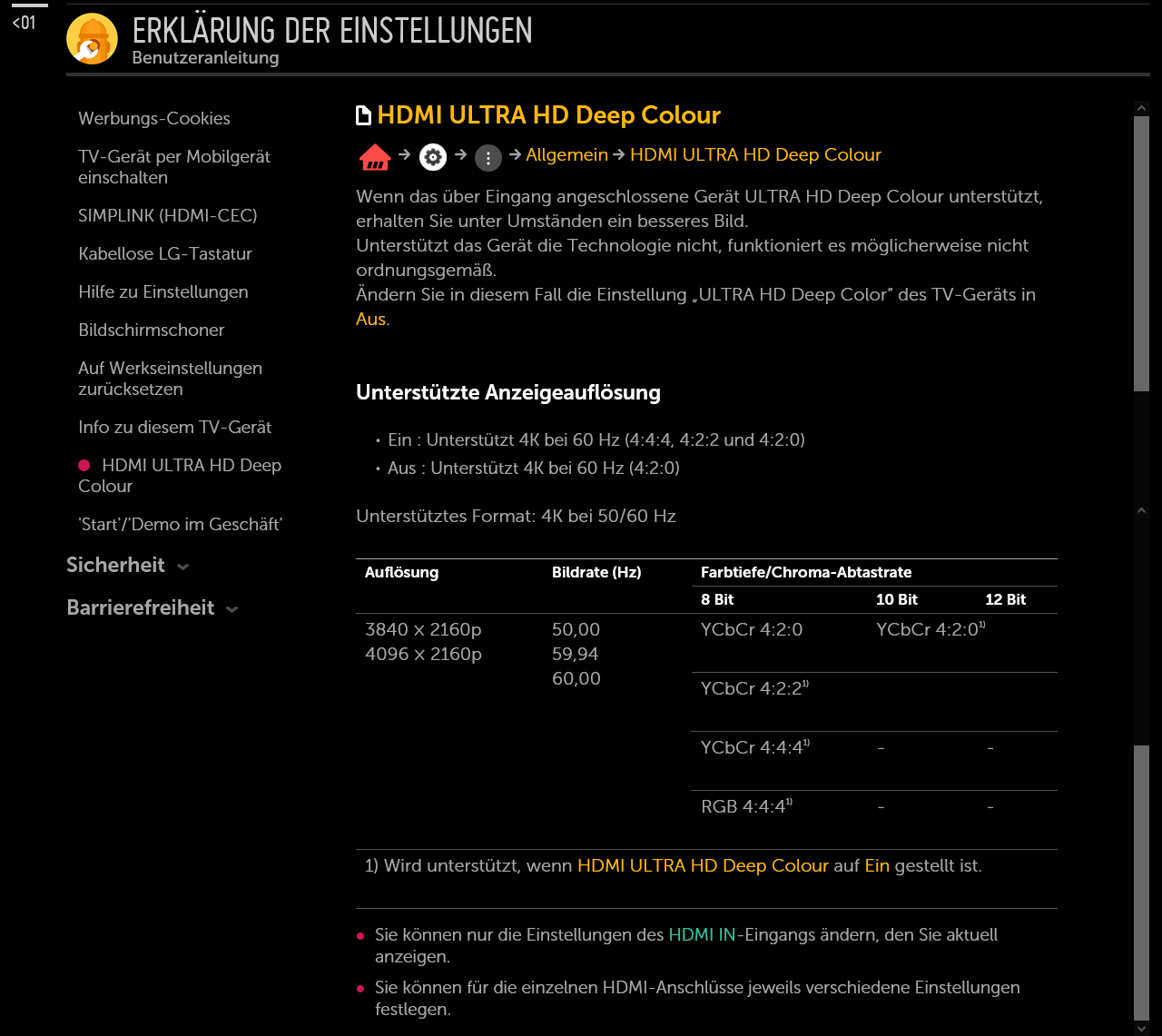1162x1036 pixels.
Task: Click the green HDMI IN text
Action: click(702, 934)
